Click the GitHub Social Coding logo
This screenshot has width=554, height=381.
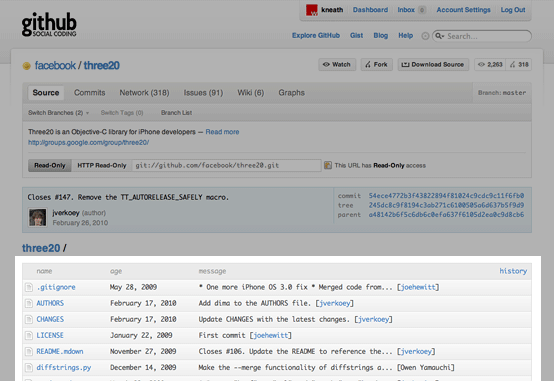(49, 25)
